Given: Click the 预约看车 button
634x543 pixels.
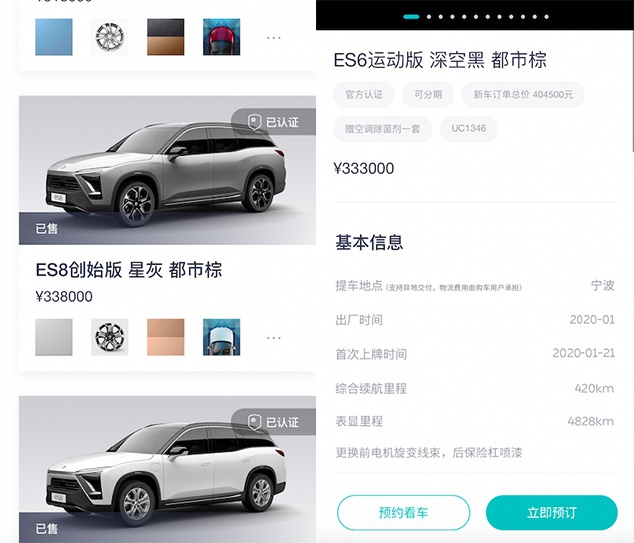Looking at the screenshot, I should tap(404, 512).
